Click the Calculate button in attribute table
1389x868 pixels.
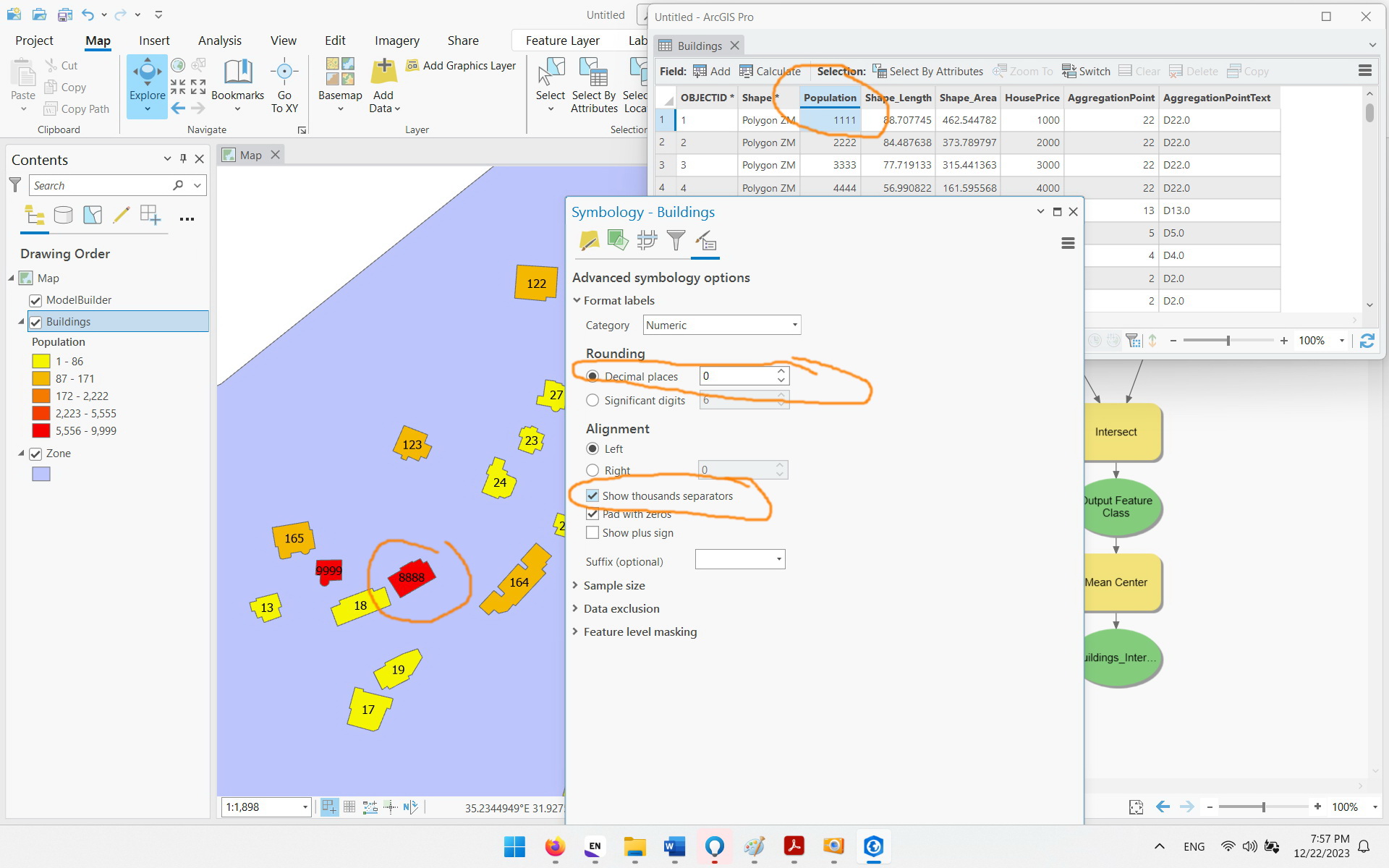[x=770, y=71]
